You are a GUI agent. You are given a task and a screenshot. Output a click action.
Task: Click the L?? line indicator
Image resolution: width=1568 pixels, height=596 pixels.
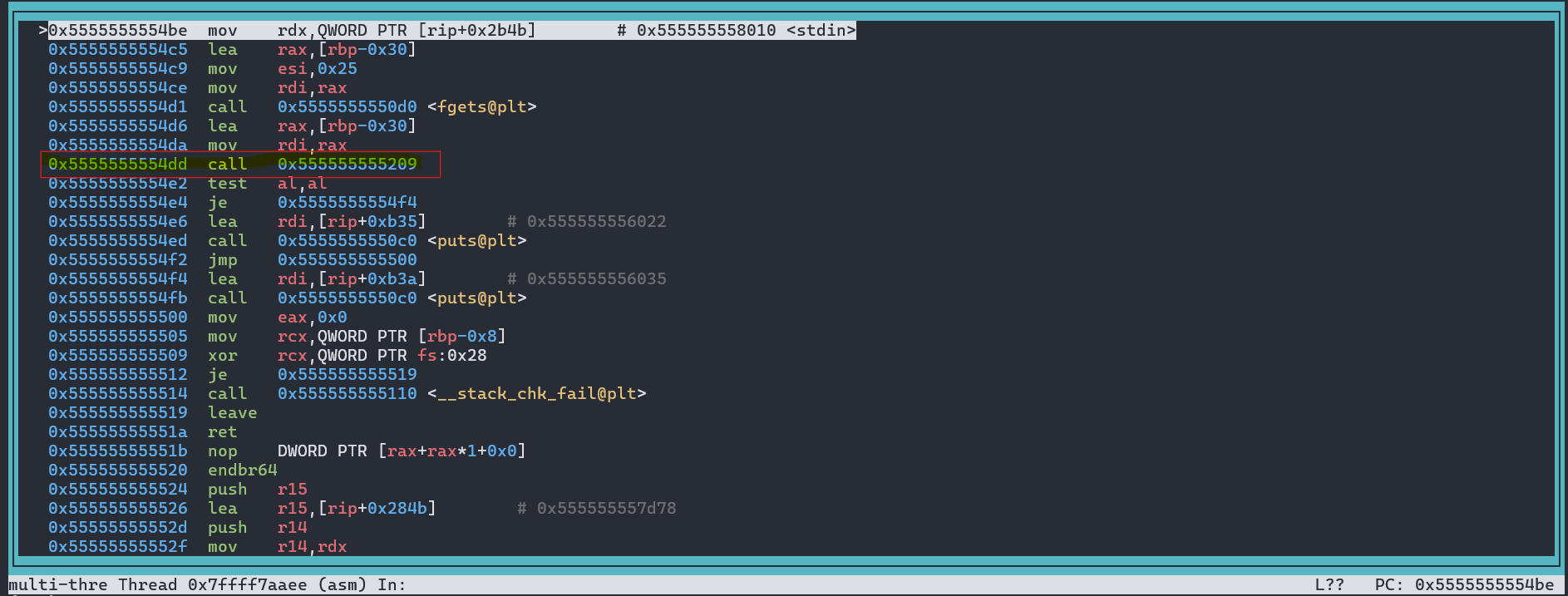pos(1329,585)
